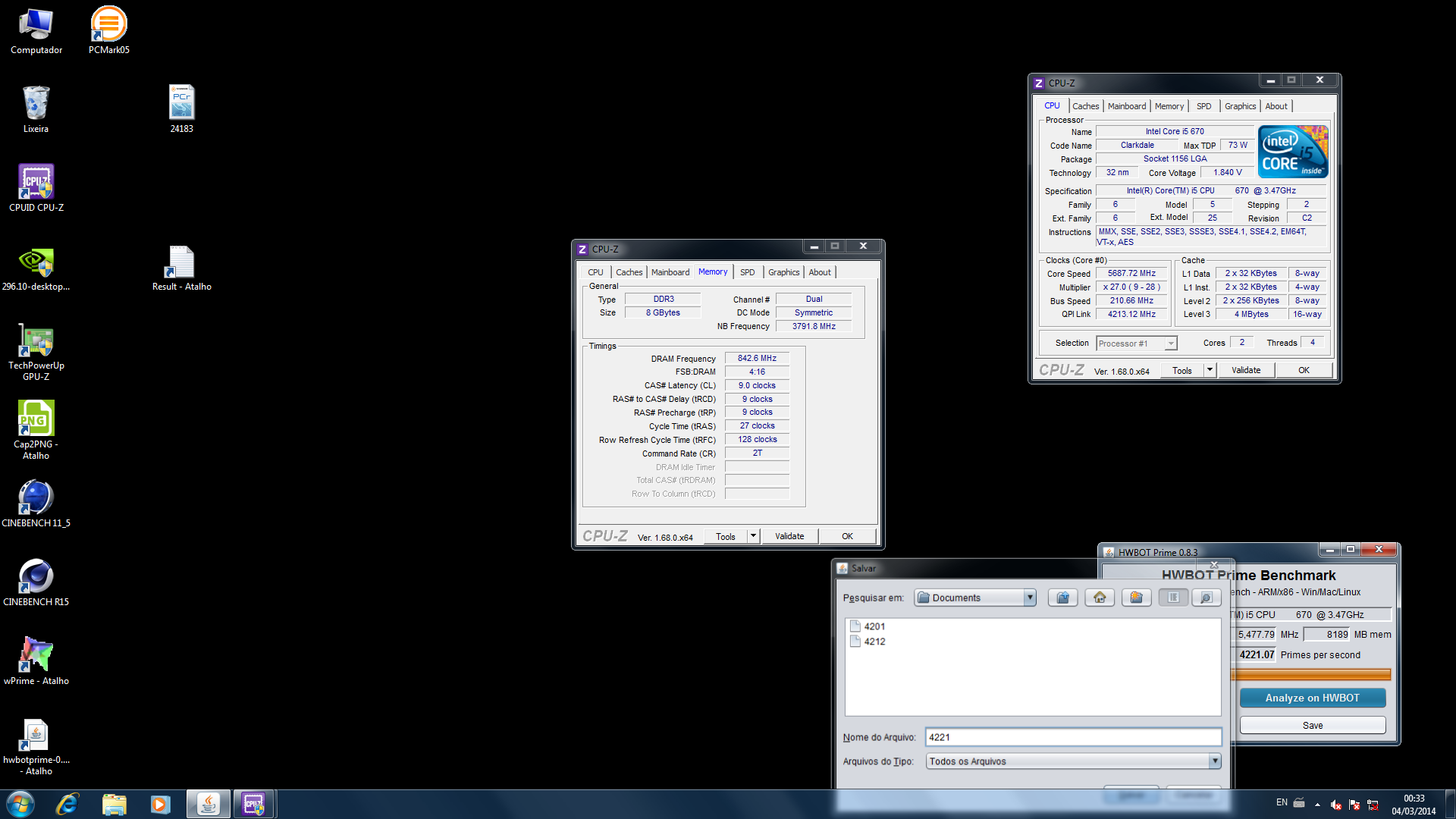
Task: Select the hwbotprime shortcut icon
Action: coord(36,747)
